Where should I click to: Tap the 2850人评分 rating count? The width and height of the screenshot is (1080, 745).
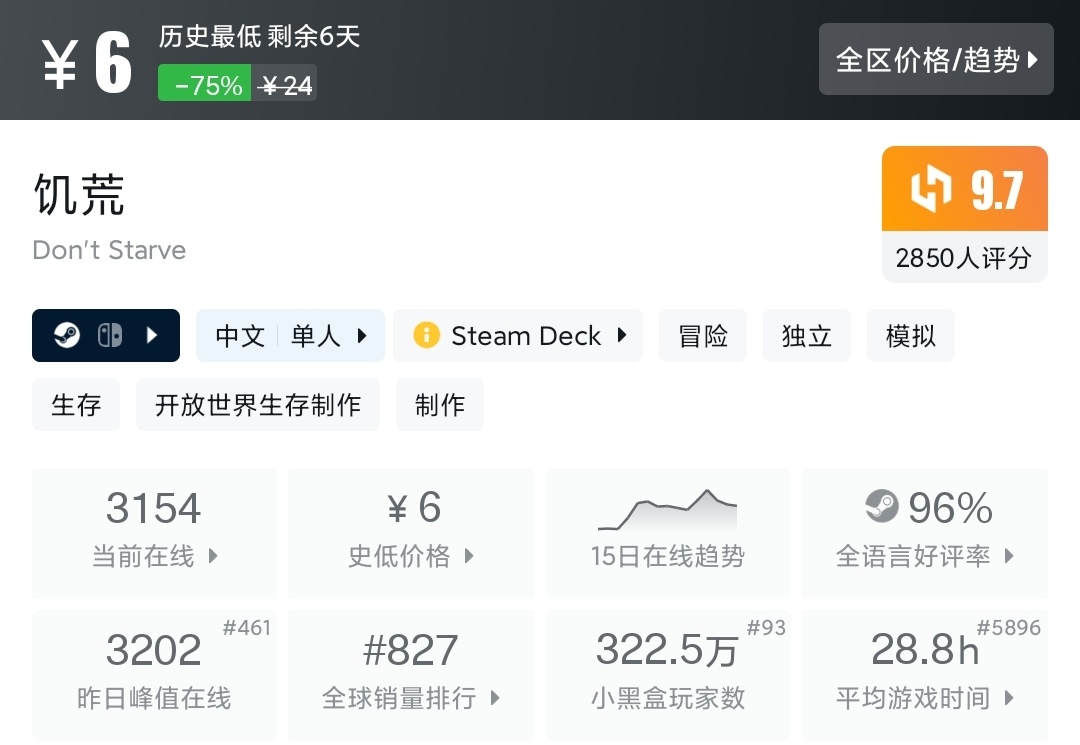pyautogui.click(x=963, y=258)
